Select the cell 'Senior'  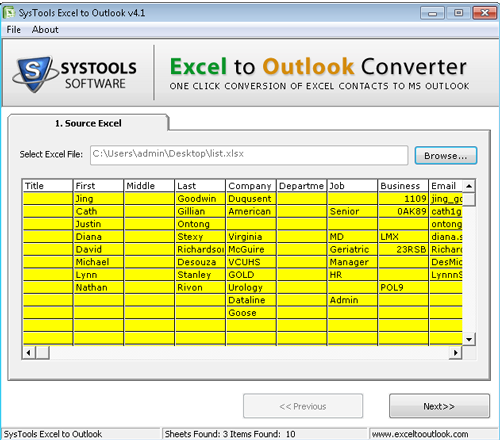coord(353,211)
